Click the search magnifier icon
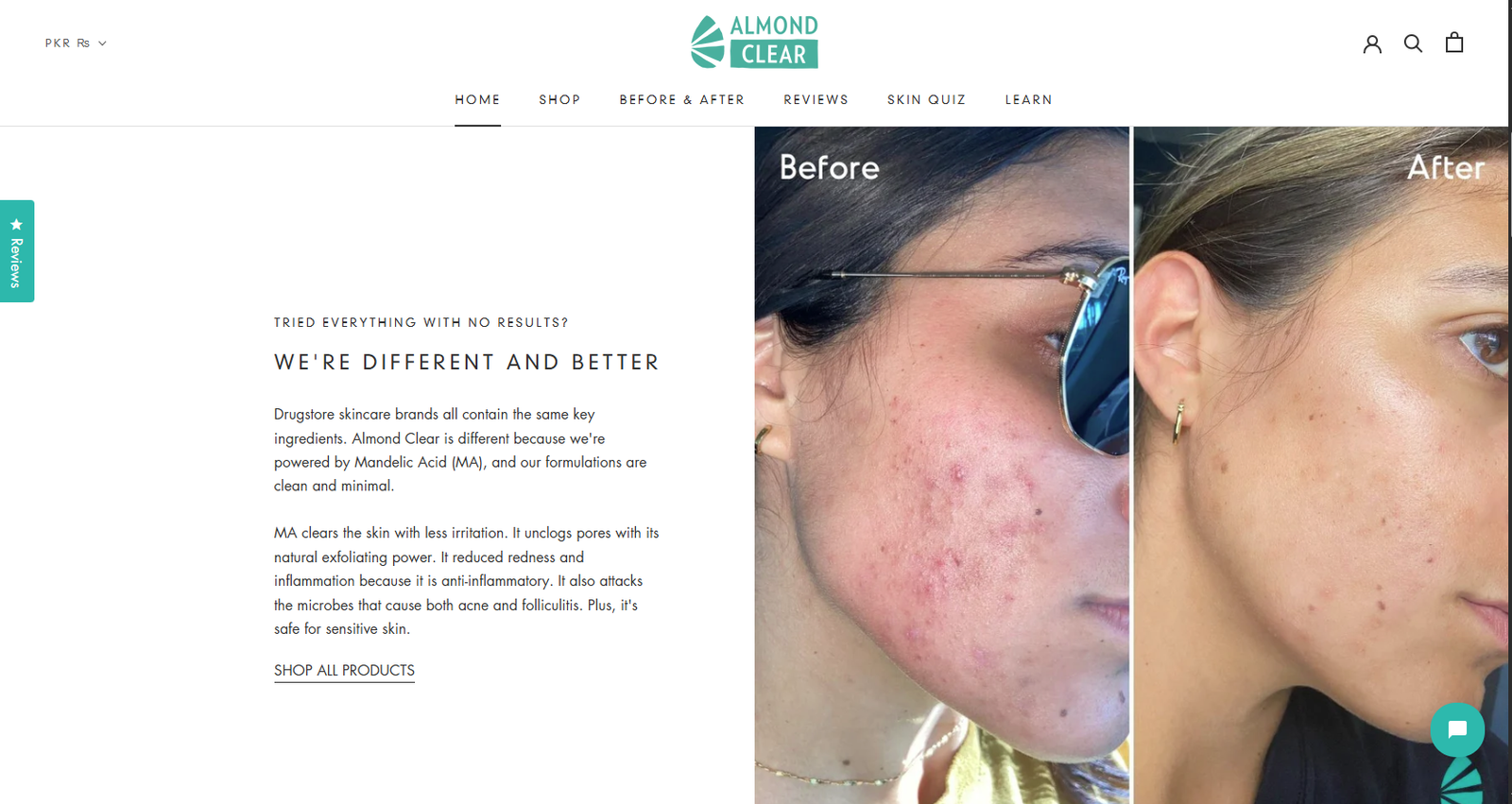Image resolution: width=1512 pixels, height=804 pixels. click(x=1413, y=43)
